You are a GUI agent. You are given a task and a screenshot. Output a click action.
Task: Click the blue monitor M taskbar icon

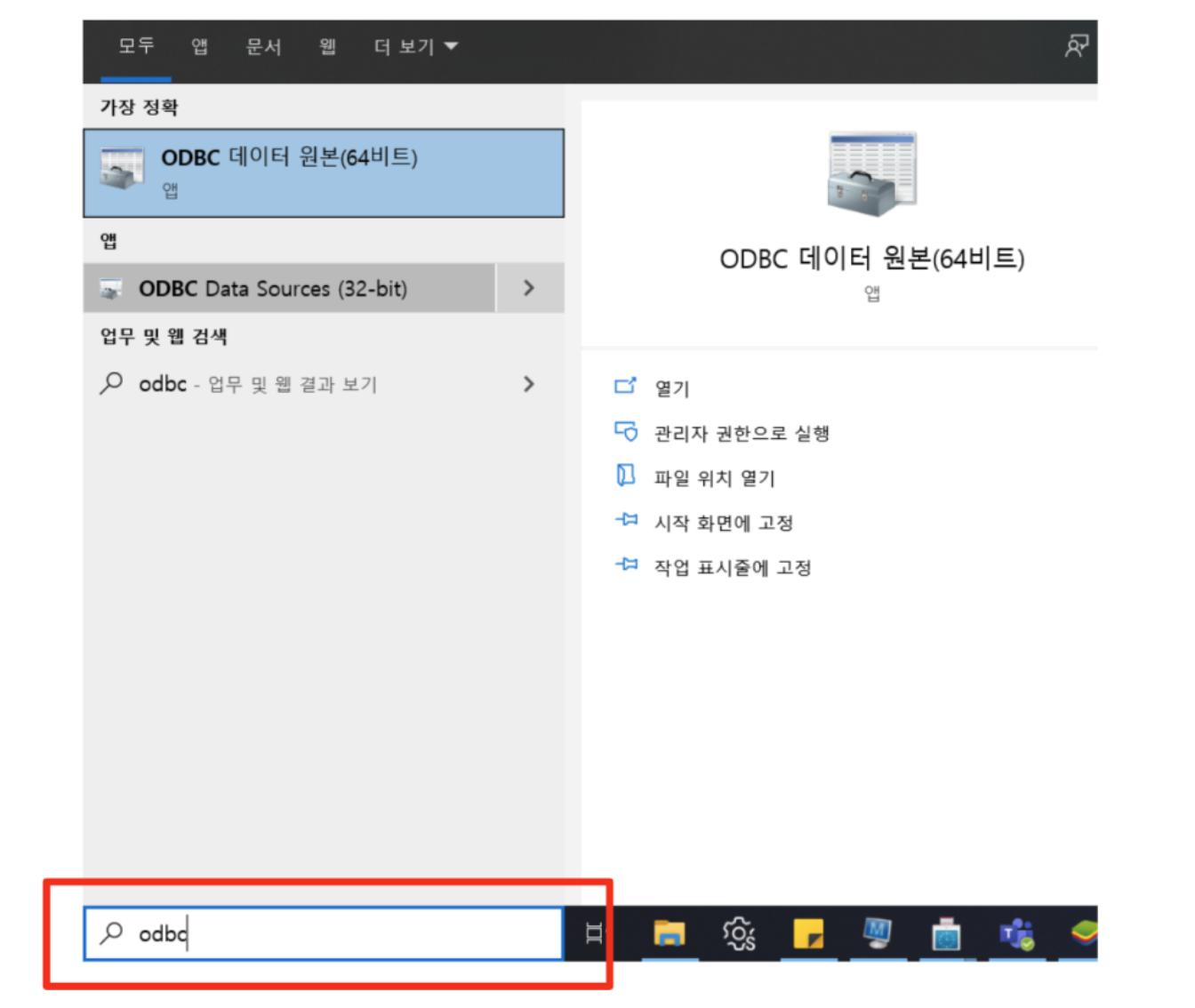tap(877, 934)
